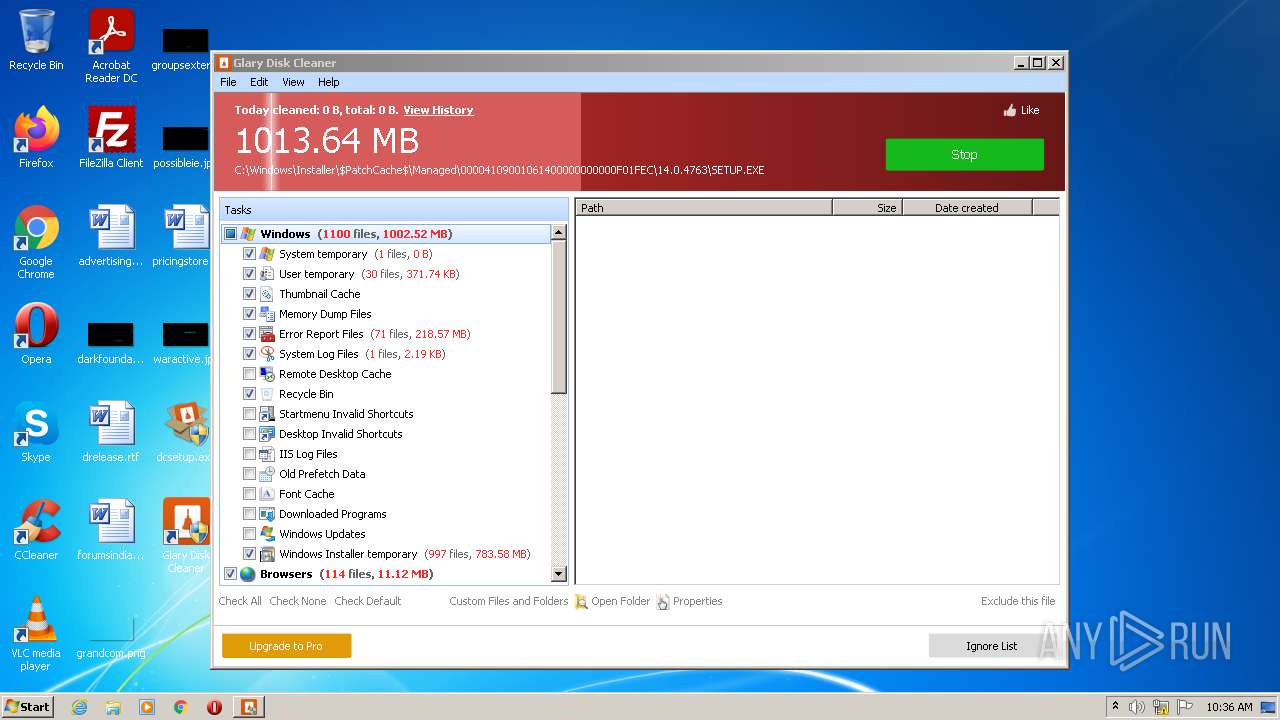The height and width of the screenshot is (720, 1280).
Task: Open the View menu
Action: (293, 82)
